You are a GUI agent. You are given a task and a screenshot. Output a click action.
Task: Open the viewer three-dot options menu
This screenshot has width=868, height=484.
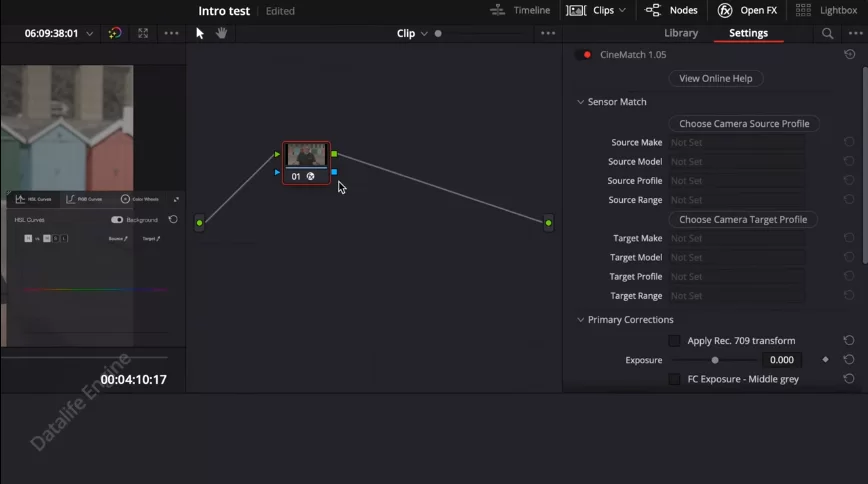(x=171, y=33)
